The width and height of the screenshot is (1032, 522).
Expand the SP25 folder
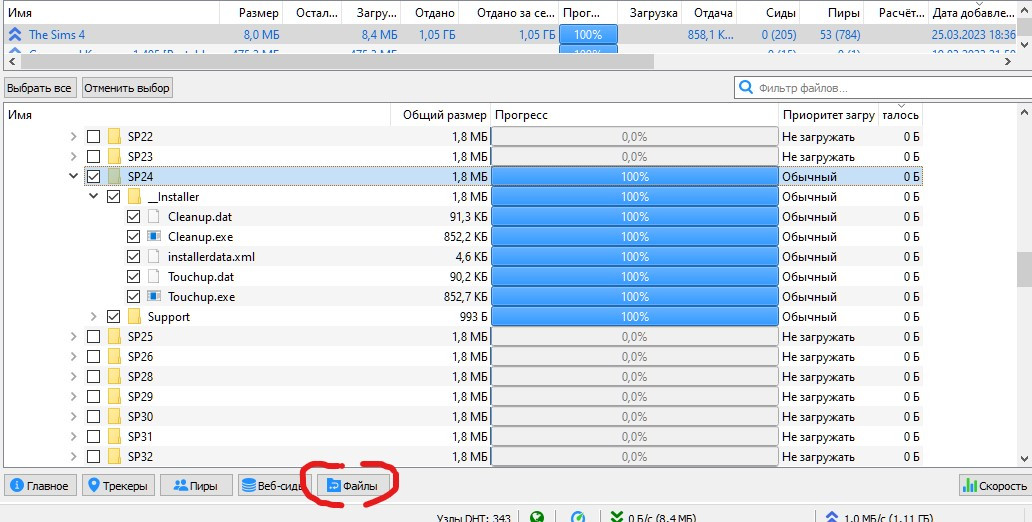coord(73,337)
